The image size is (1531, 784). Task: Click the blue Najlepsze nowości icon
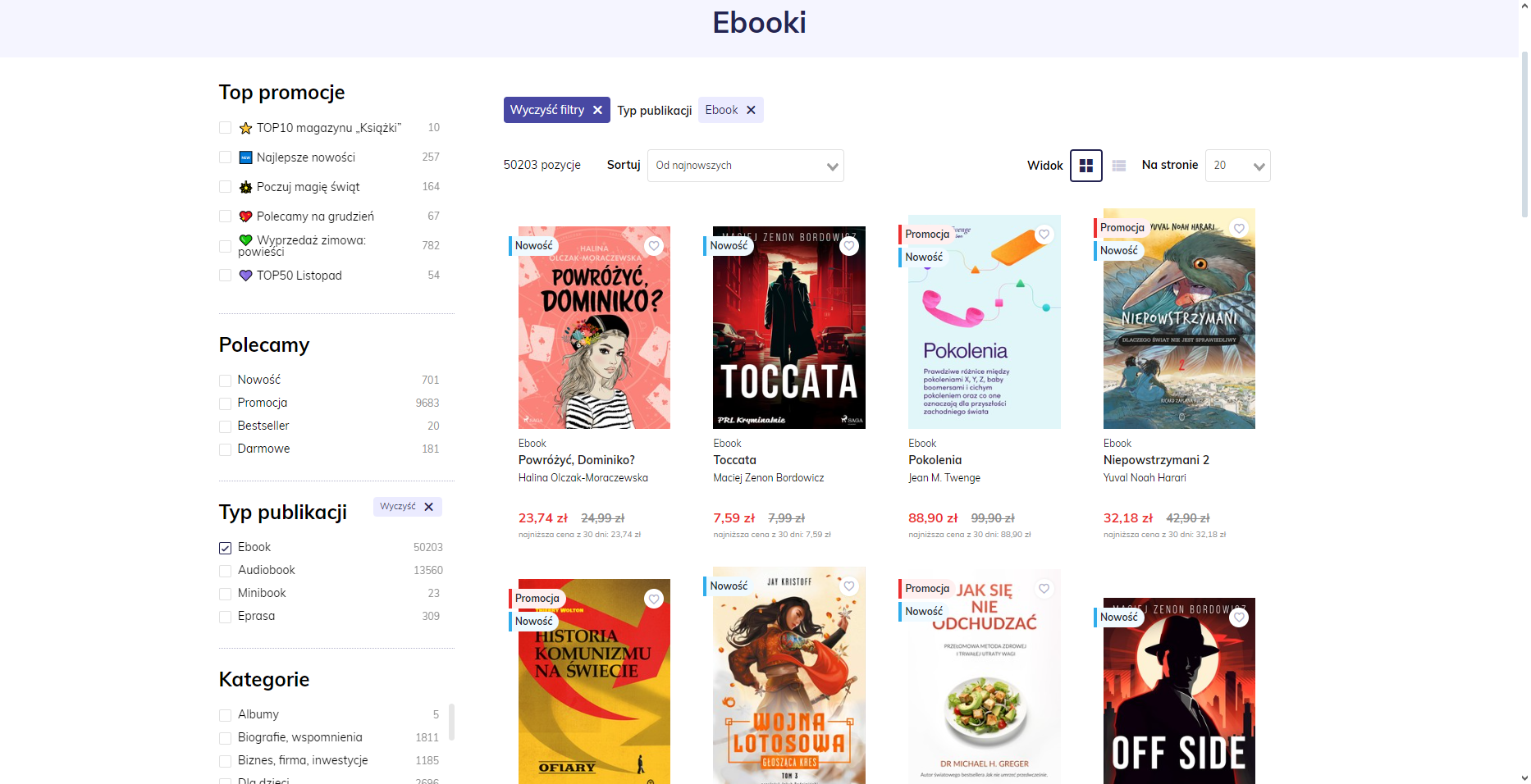click(245, 157)
